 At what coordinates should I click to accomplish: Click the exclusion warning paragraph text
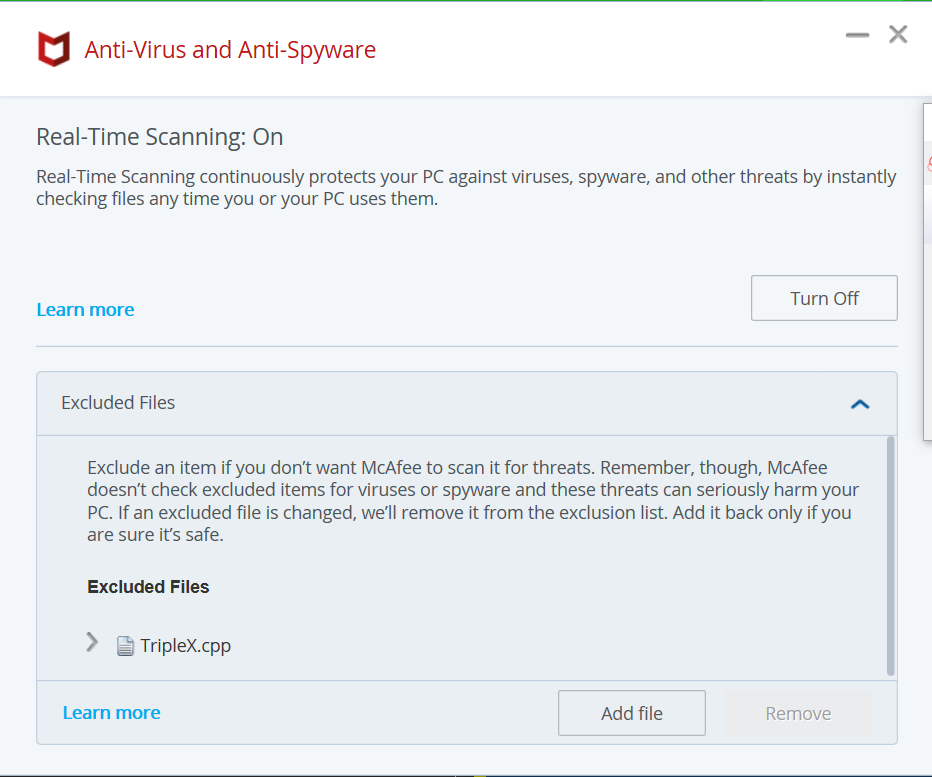tap(472, 501)
